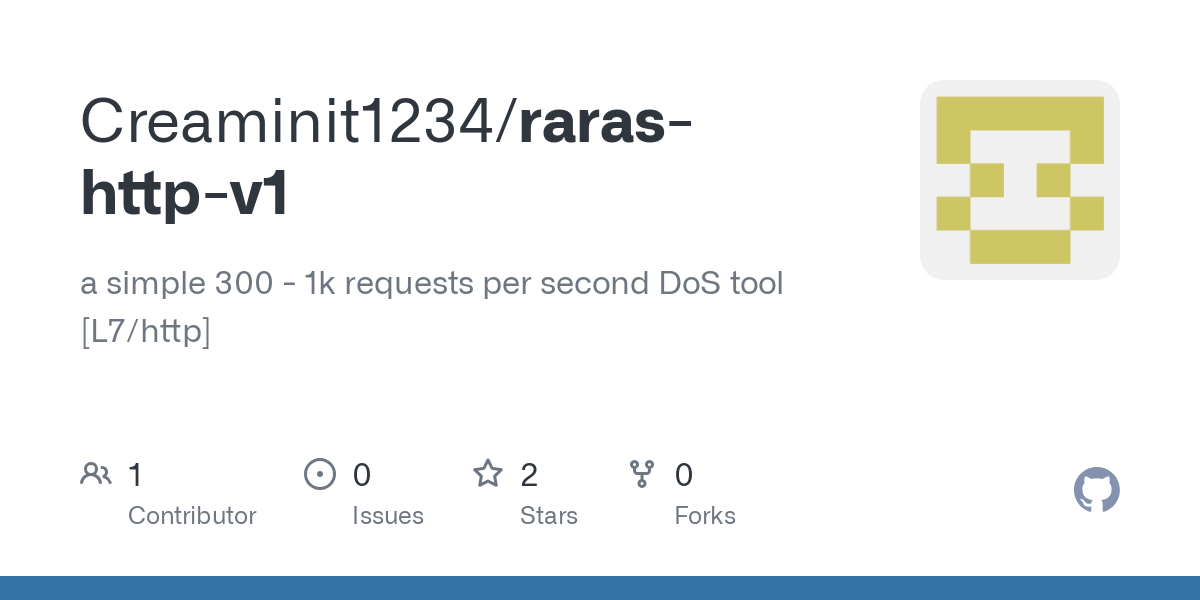Click the stars star icon
1200x600 pixels.
(x=488, y=474)
